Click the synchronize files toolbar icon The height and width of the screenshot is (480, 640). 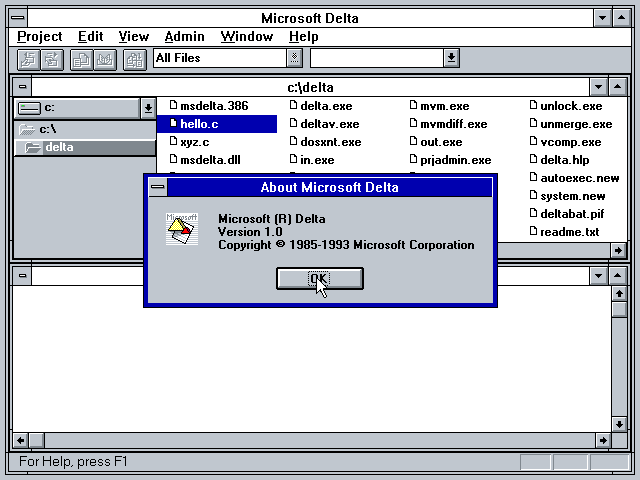(x=135, y=60)
